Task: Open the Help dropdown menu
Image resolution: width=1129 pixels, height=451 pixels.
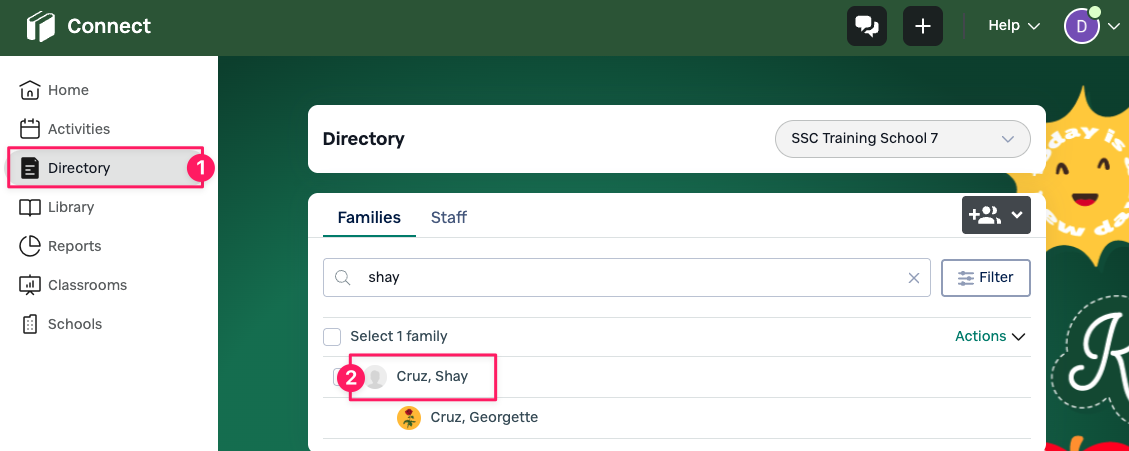Action: [x=1013, y=26]
